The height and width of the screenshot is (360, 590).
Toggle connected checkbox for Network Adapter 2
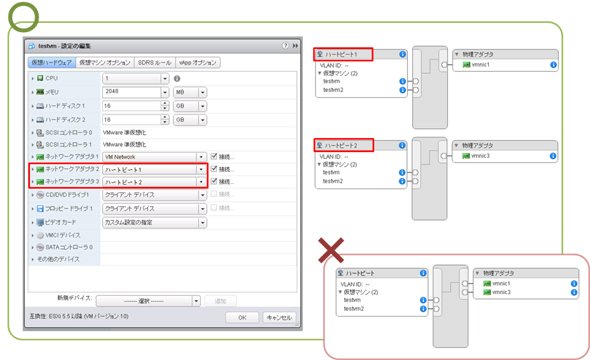(214, 169)
